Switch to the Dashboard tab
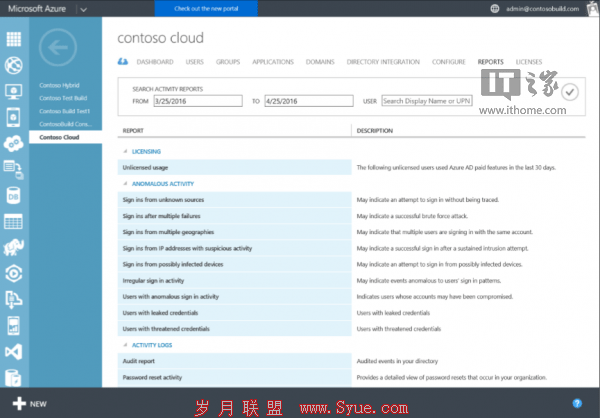This screenshot has height=418, width=600. pyautogui.click(x=155, y=62)
